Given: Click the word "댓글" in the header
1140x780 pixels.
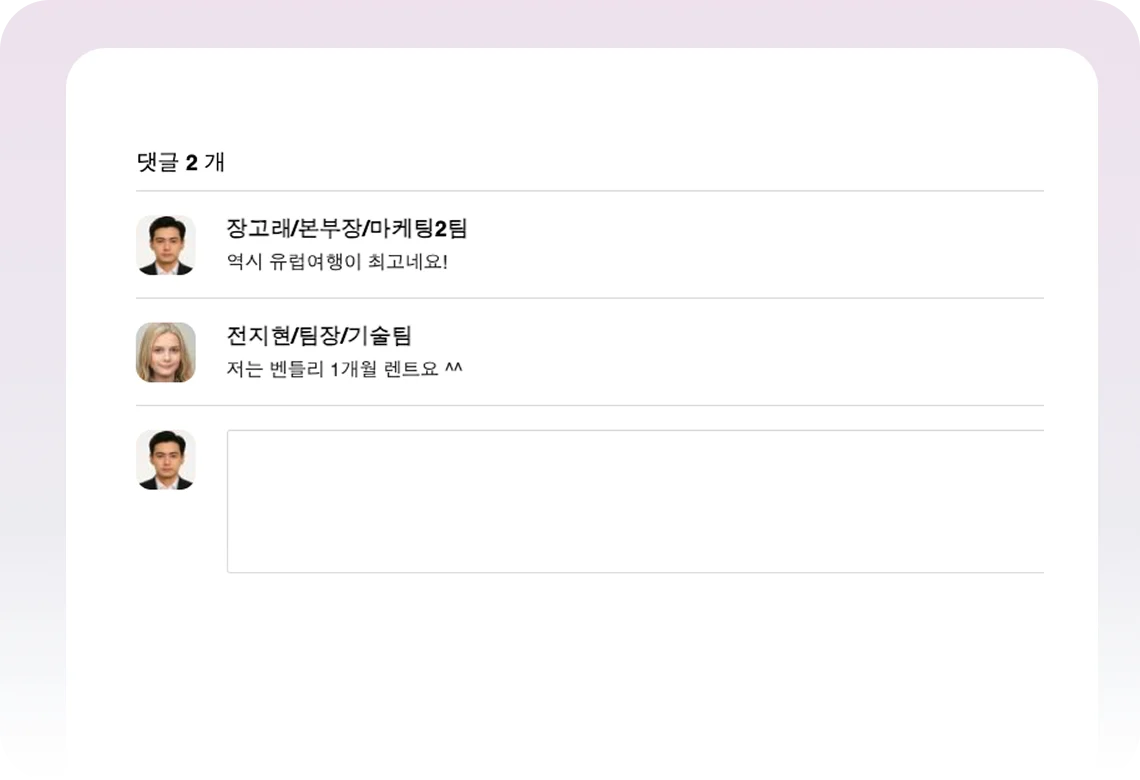Looking at the screenshot, I should click(157, 162).
